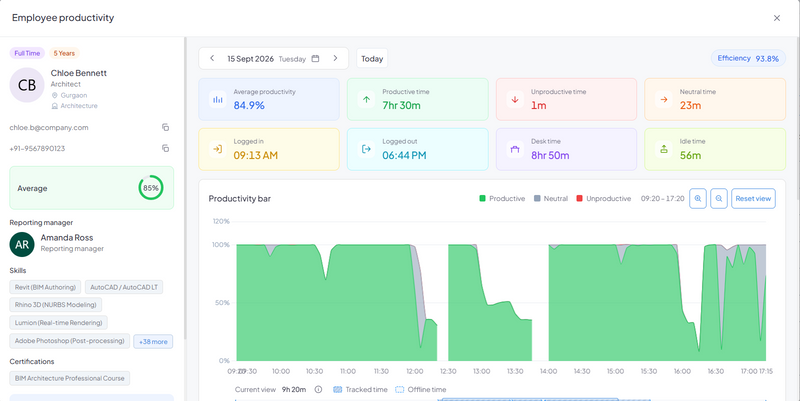
Task: Zoom in on the productivity chart
Action: point(698,198)
